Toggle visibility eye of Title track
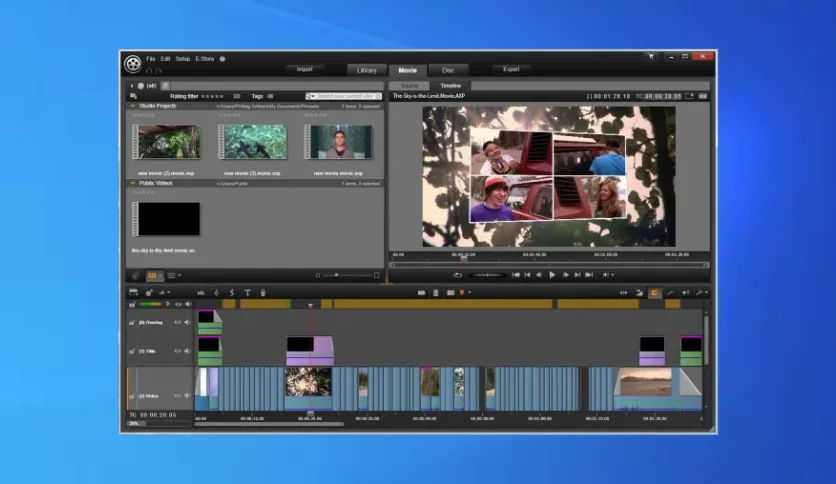This screenshot has width=836, height=484. 178,351
